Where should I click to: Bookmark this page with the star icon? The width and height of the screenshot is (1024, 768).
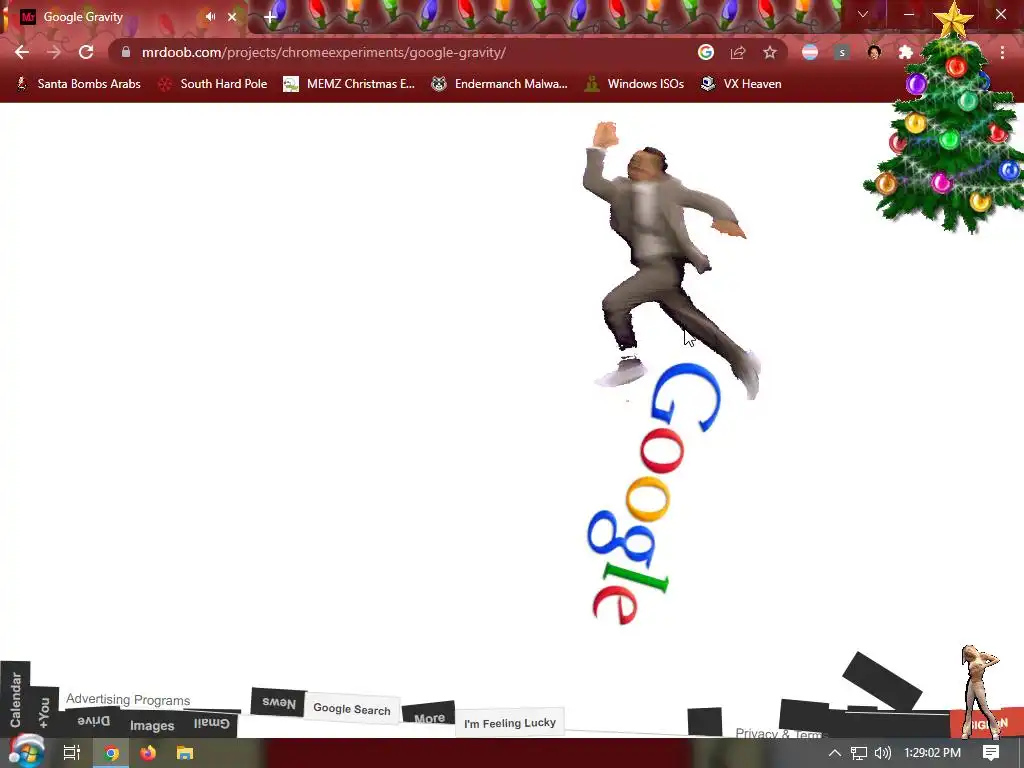[x=770, y=52]
